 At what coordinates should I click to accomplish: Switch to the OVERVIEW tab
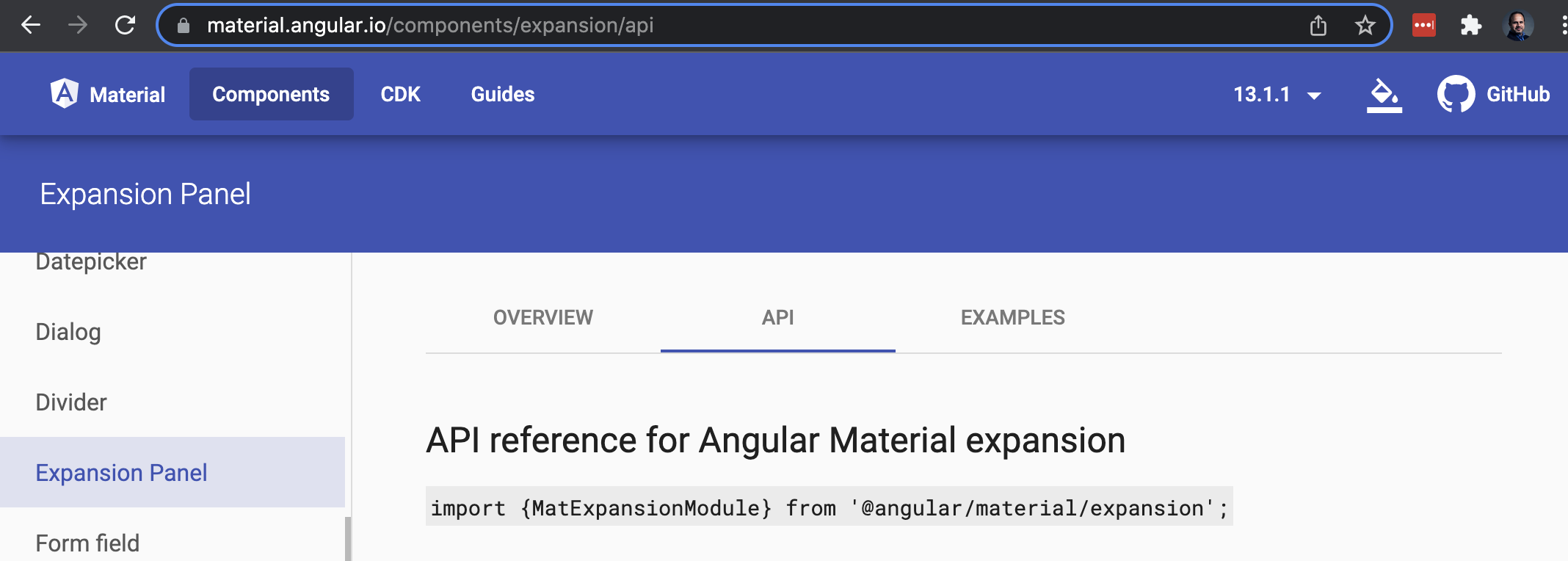tap(543, 317)
